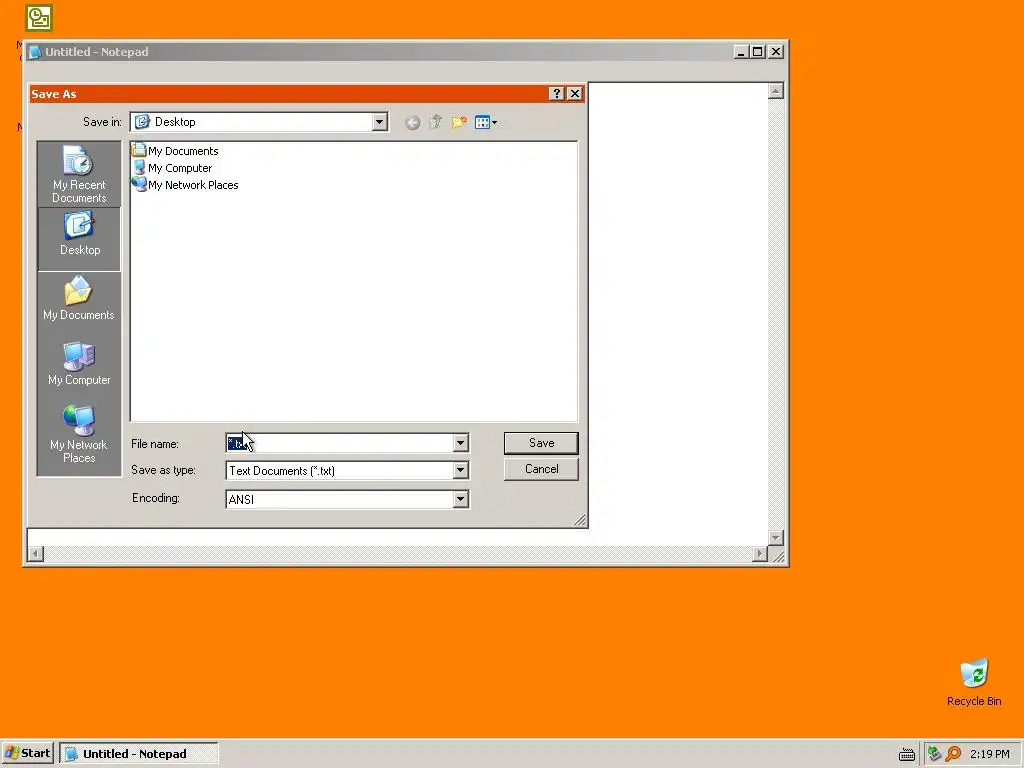Select My Network Places in file list
Viewport: 1024px width, 768px height.
185,185
